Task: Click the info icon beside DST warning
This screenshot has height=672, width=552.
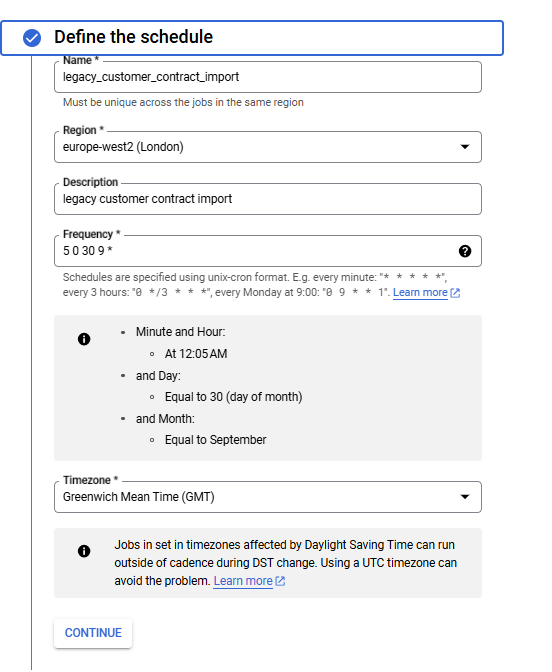Action: click(84, 551)
